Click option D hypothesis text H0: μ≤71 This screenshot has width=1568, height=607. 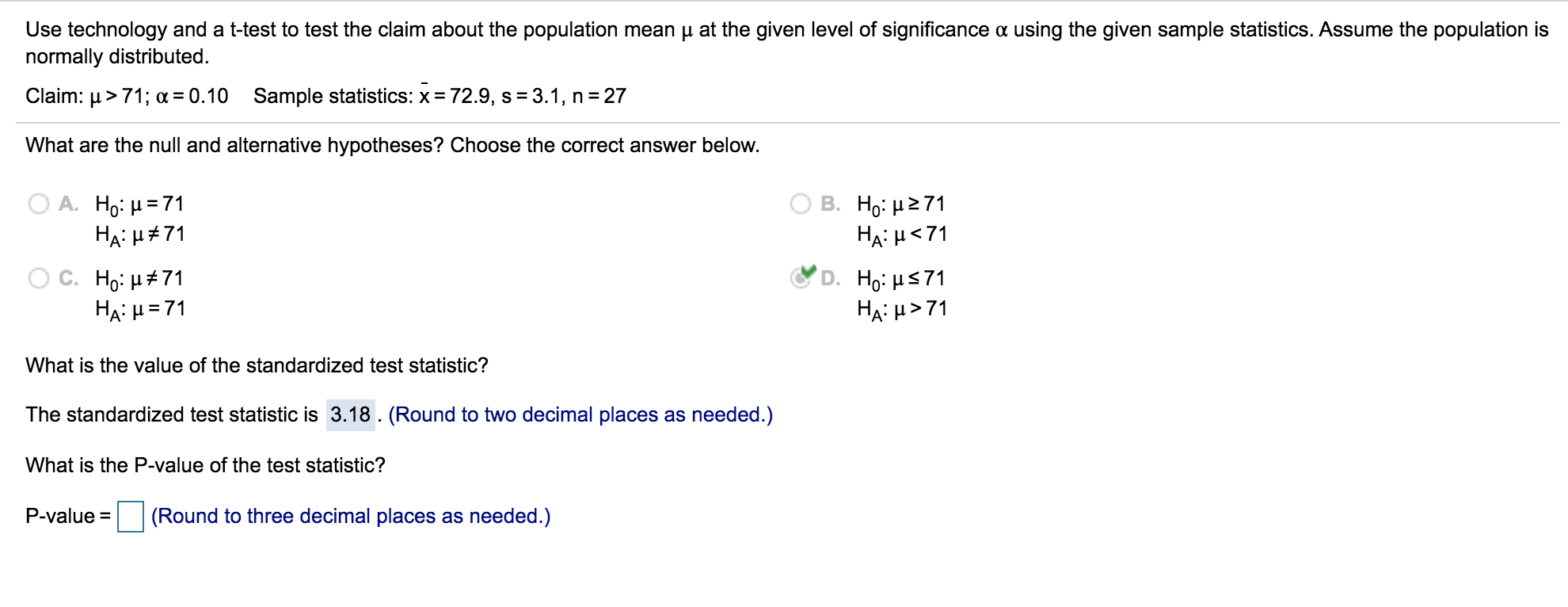coord(902,279)
